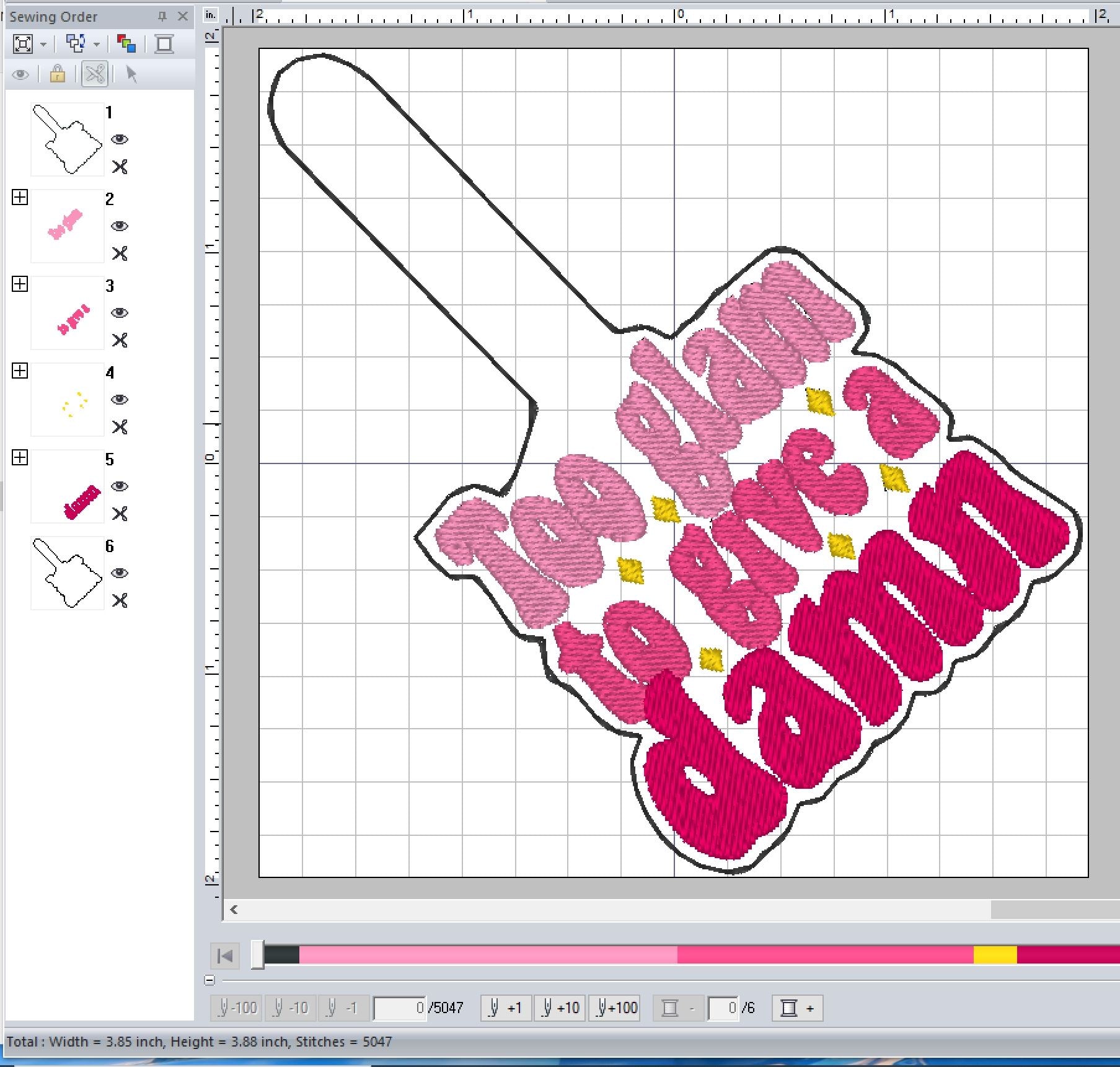Click the current stitch number field
The image size is (1120, 1067).
point(400,1008)
